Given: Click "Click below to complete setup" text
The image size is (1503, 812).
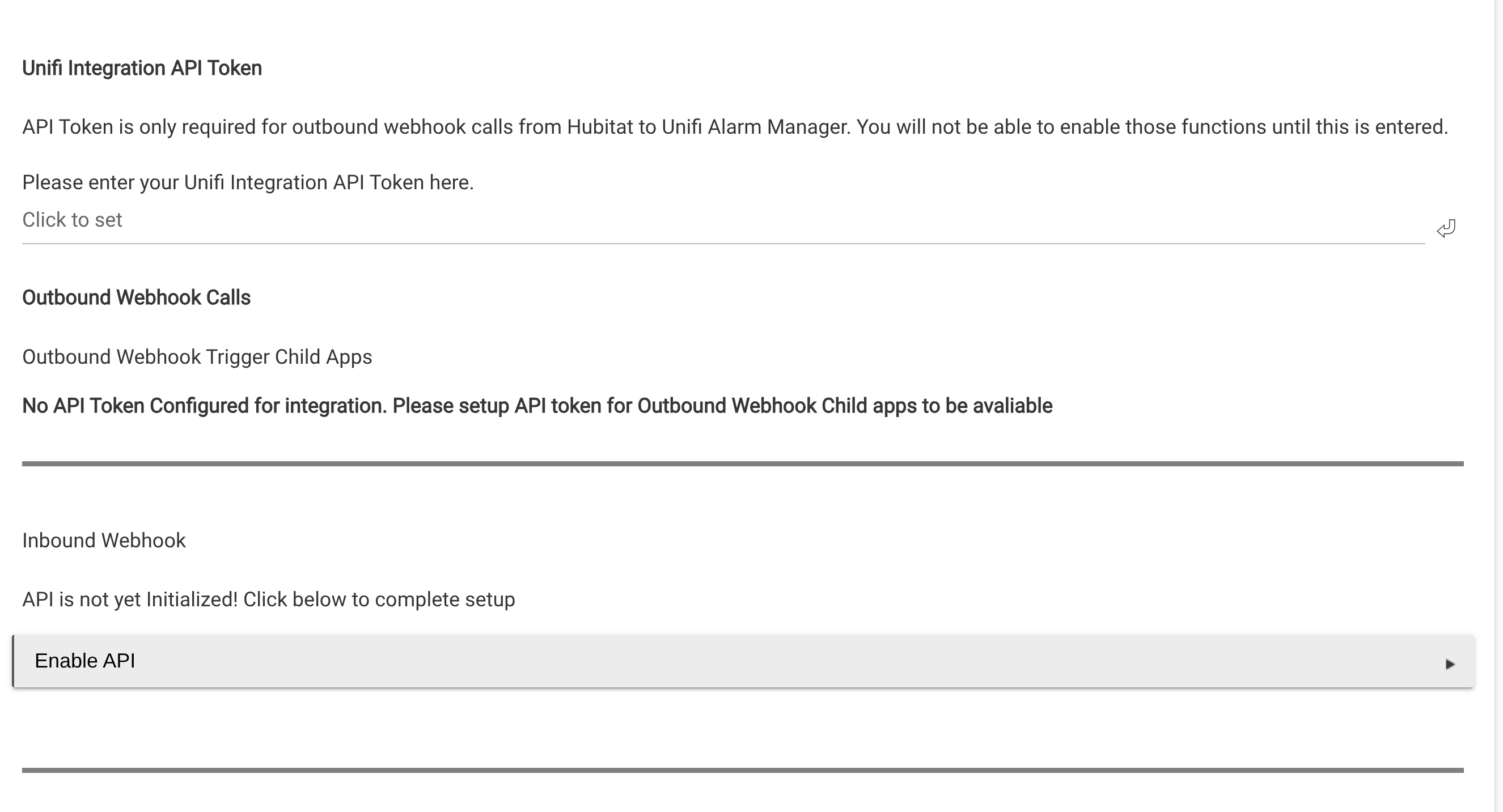Looking at the screenshot, I should [379, 600].
